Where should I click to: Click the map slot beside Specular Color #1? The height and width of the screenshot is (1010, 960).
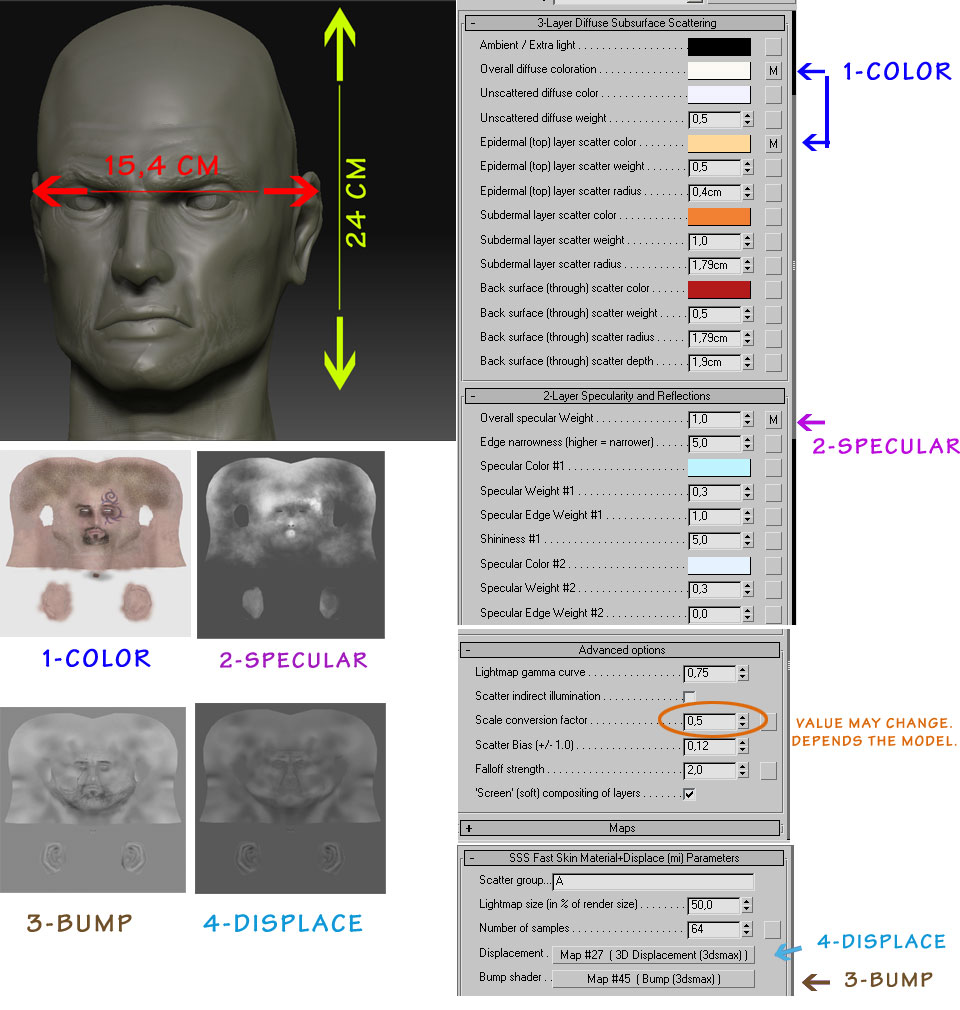click(773, 467)
